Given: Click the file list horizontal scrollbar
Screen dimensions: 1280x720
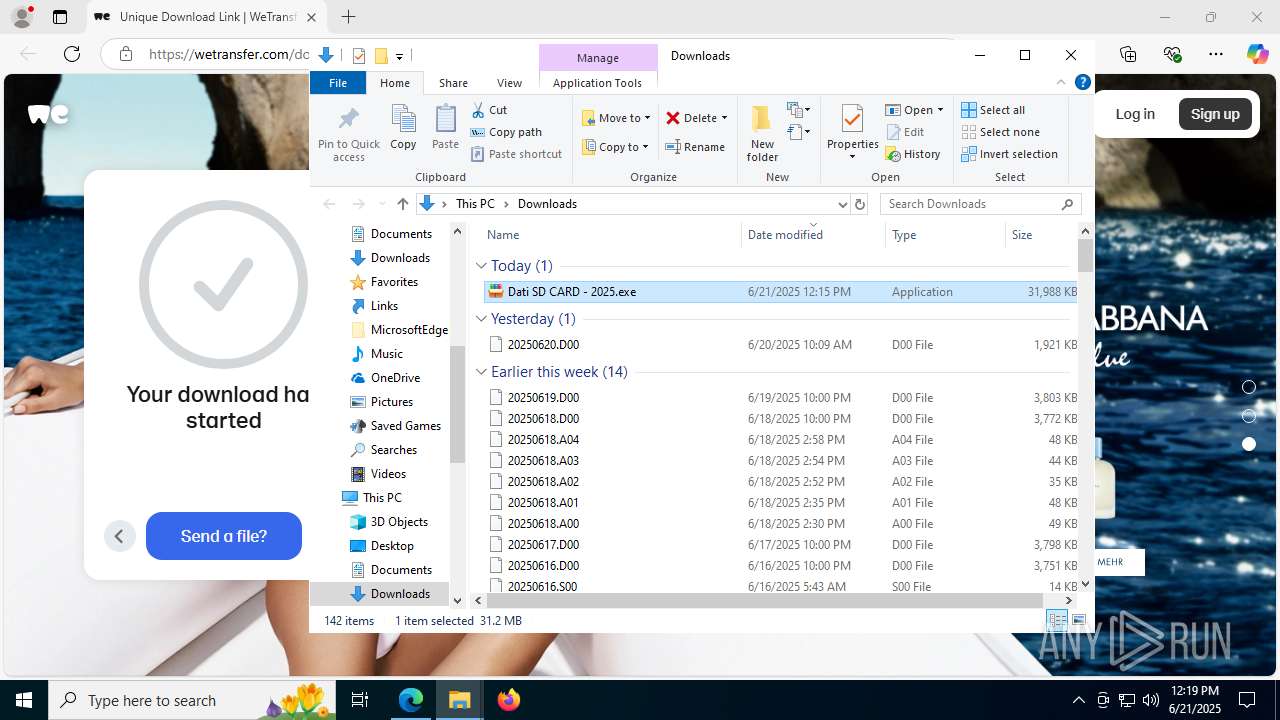Looking at the screenshot, I should coord(766,600).
